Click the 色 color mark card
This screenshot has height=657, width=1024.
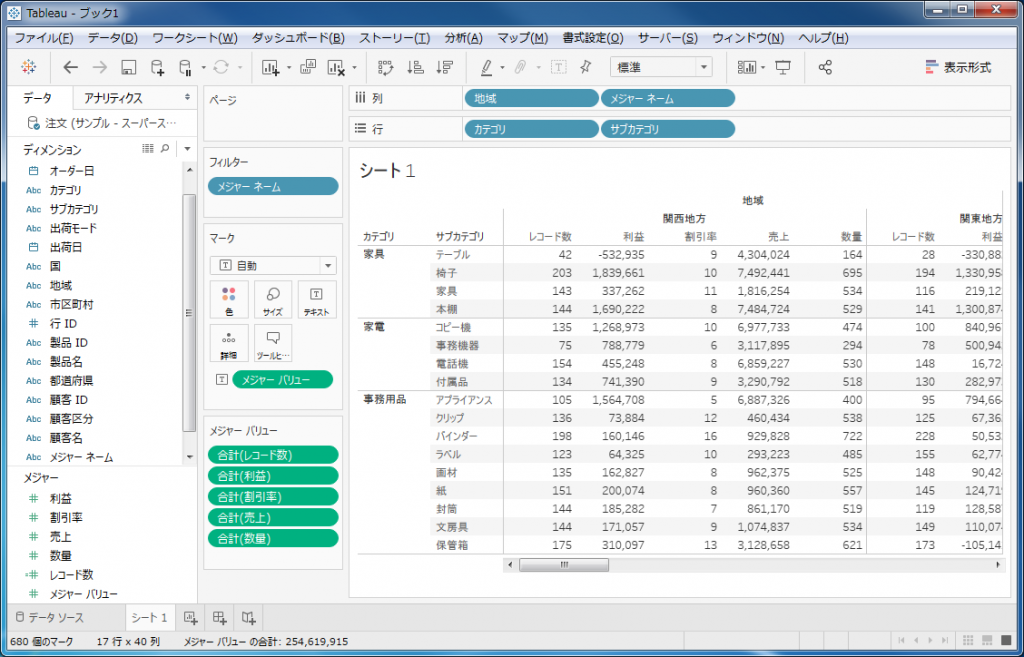coord(229,299)
